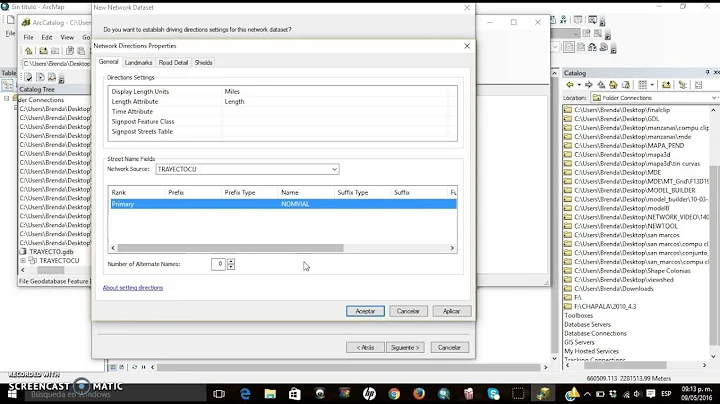Click the Catalog view type grid icon
Viewport: 720px width, 404px height.
tap(642, 85)
